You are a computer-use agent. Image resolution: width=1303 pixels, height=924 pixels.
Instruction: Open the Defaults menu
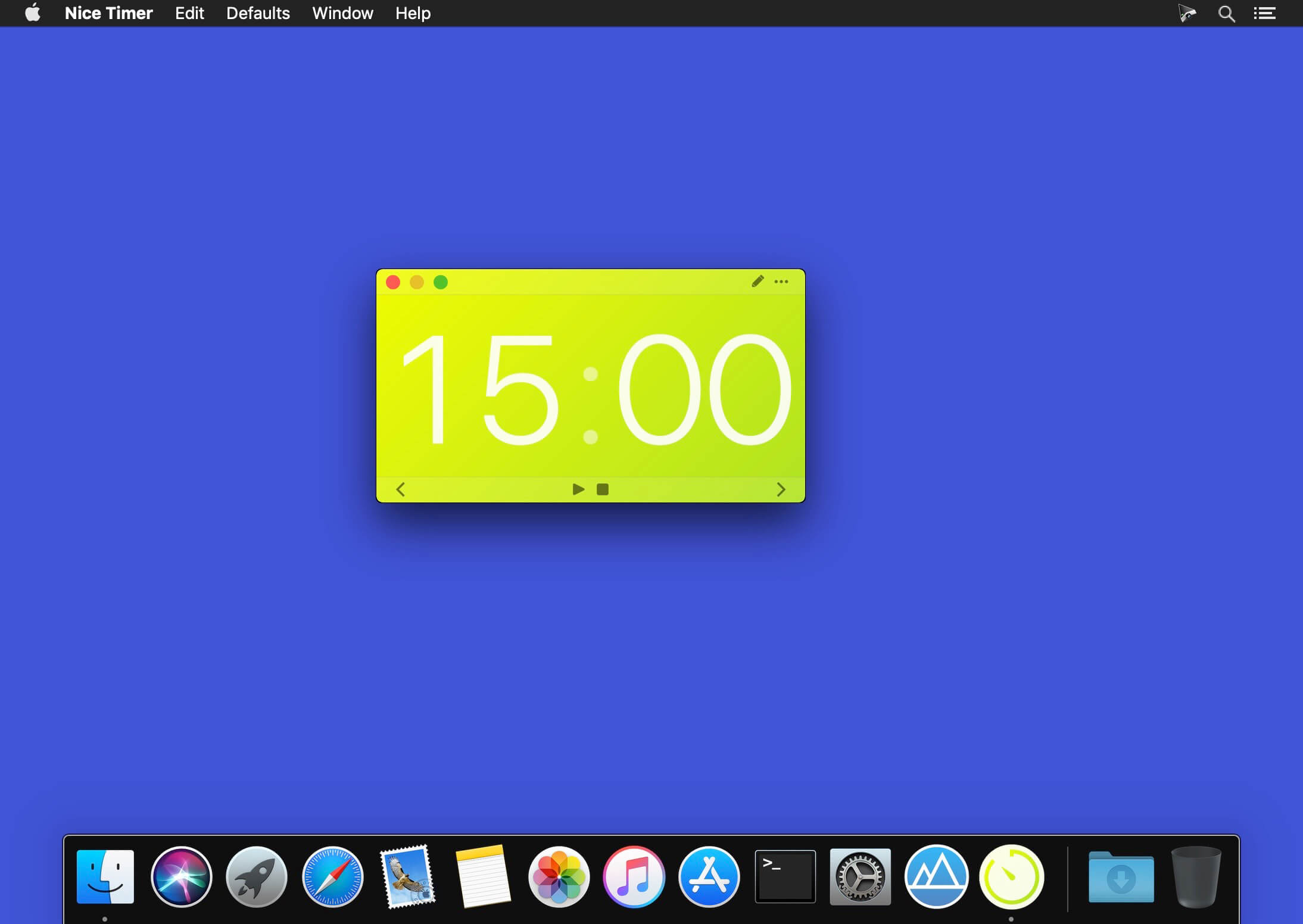point(258,13)
